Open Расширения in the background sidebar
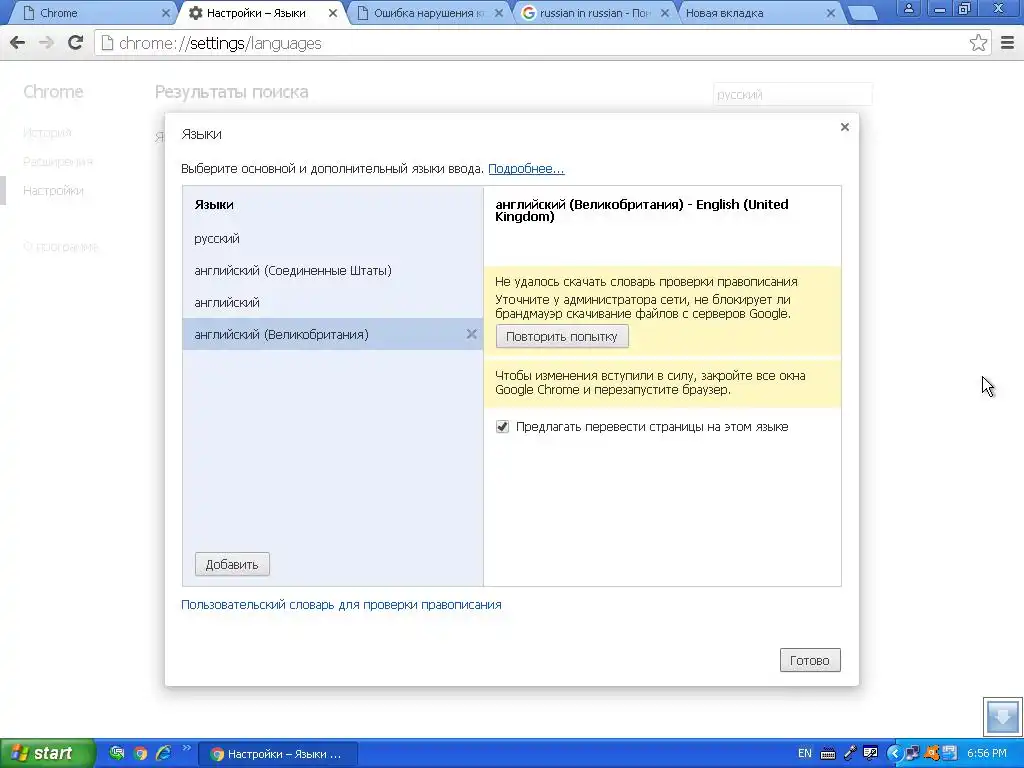Viewport: 1024px width, 768px height. point(58,161)
